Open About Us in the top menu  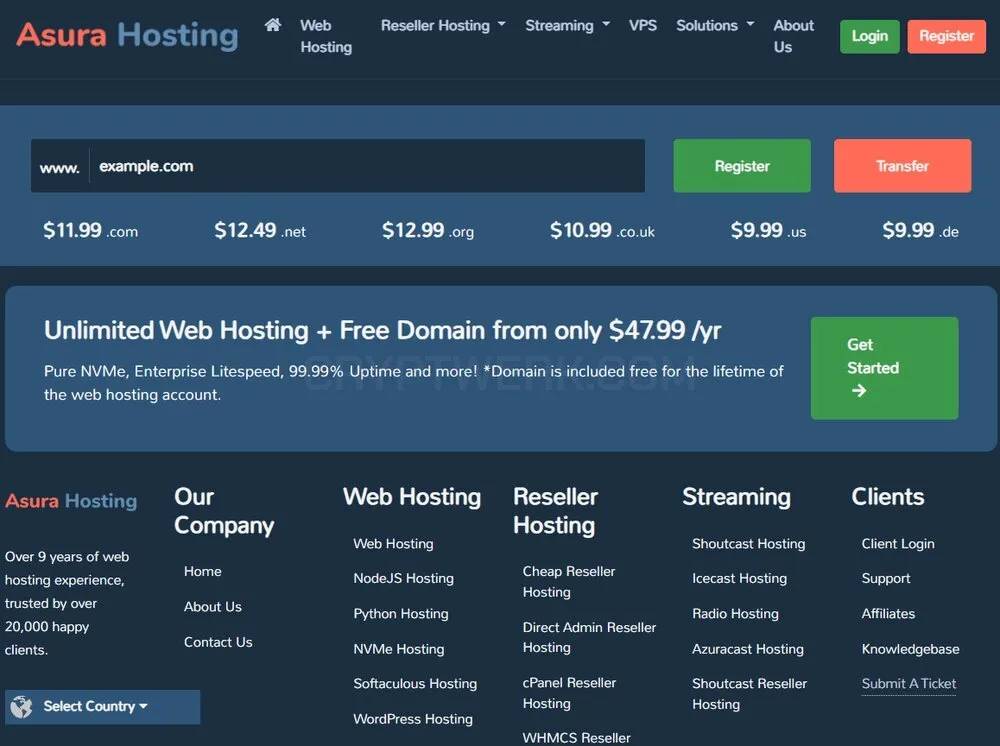(x=793, y=36)
